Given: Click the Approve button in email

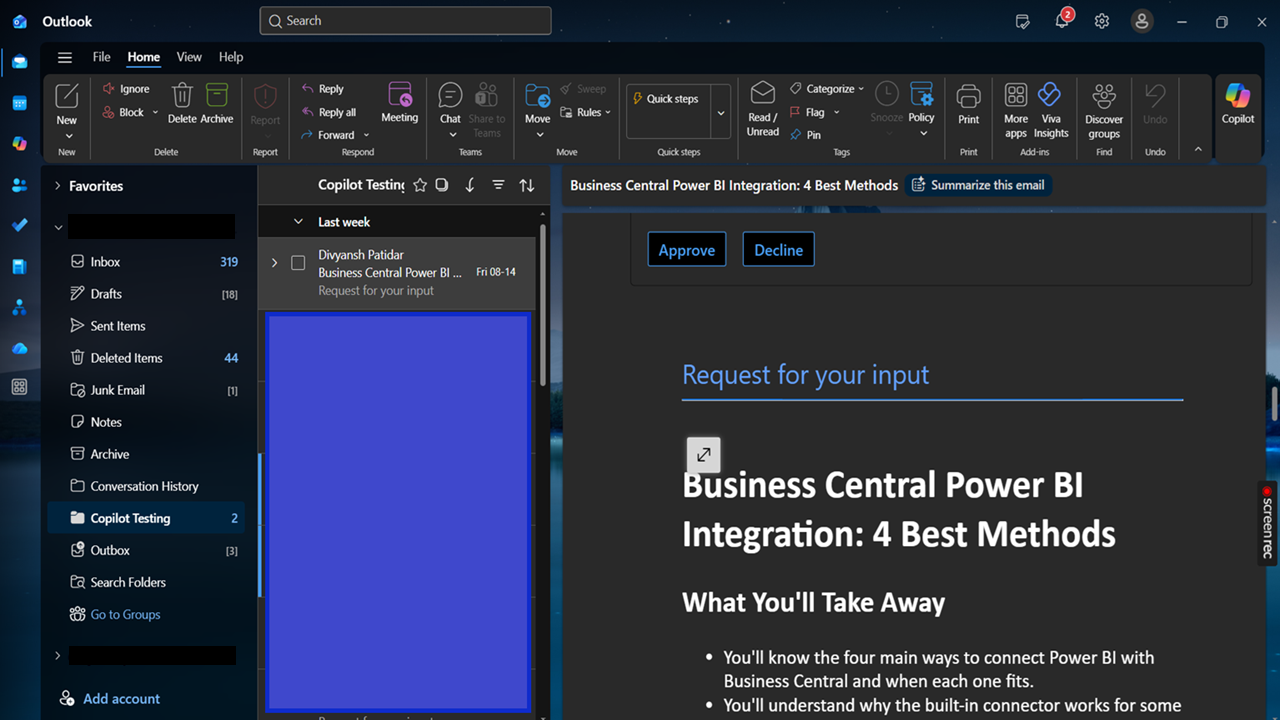Looking at the screenshot, I should 687,250.
